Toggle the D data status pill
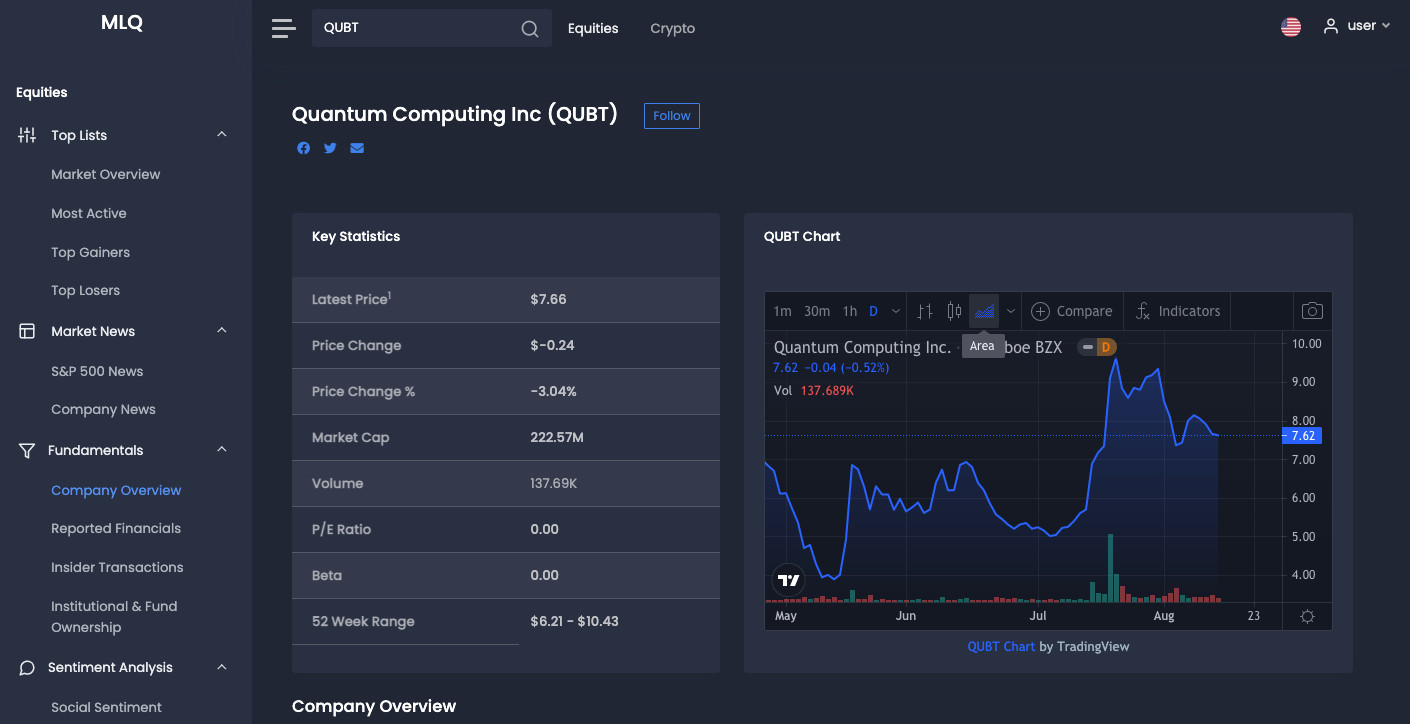The width and height of the screenshot is (1410, 724). pos(1097,347)
